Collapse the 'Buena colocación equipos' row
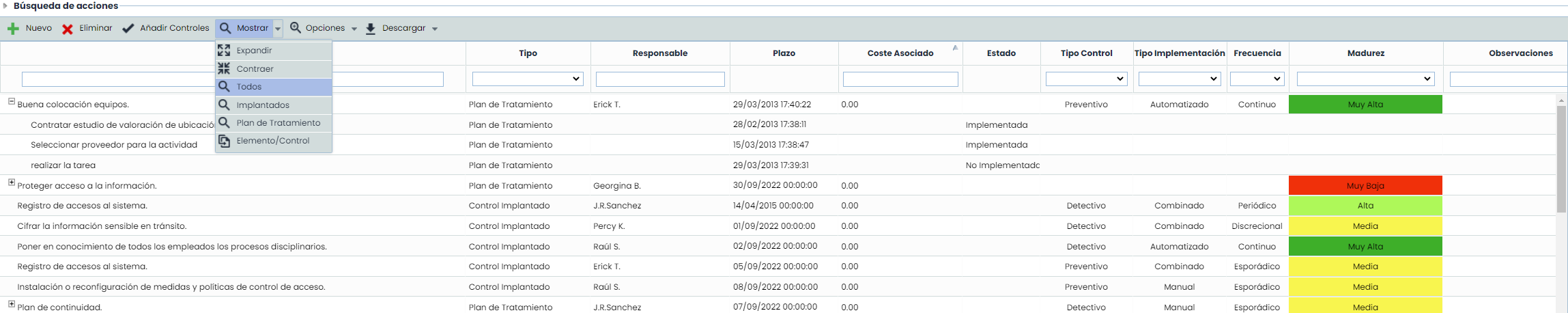The width and height of the screenshot is (1568, 313). (x=12, y=102)
